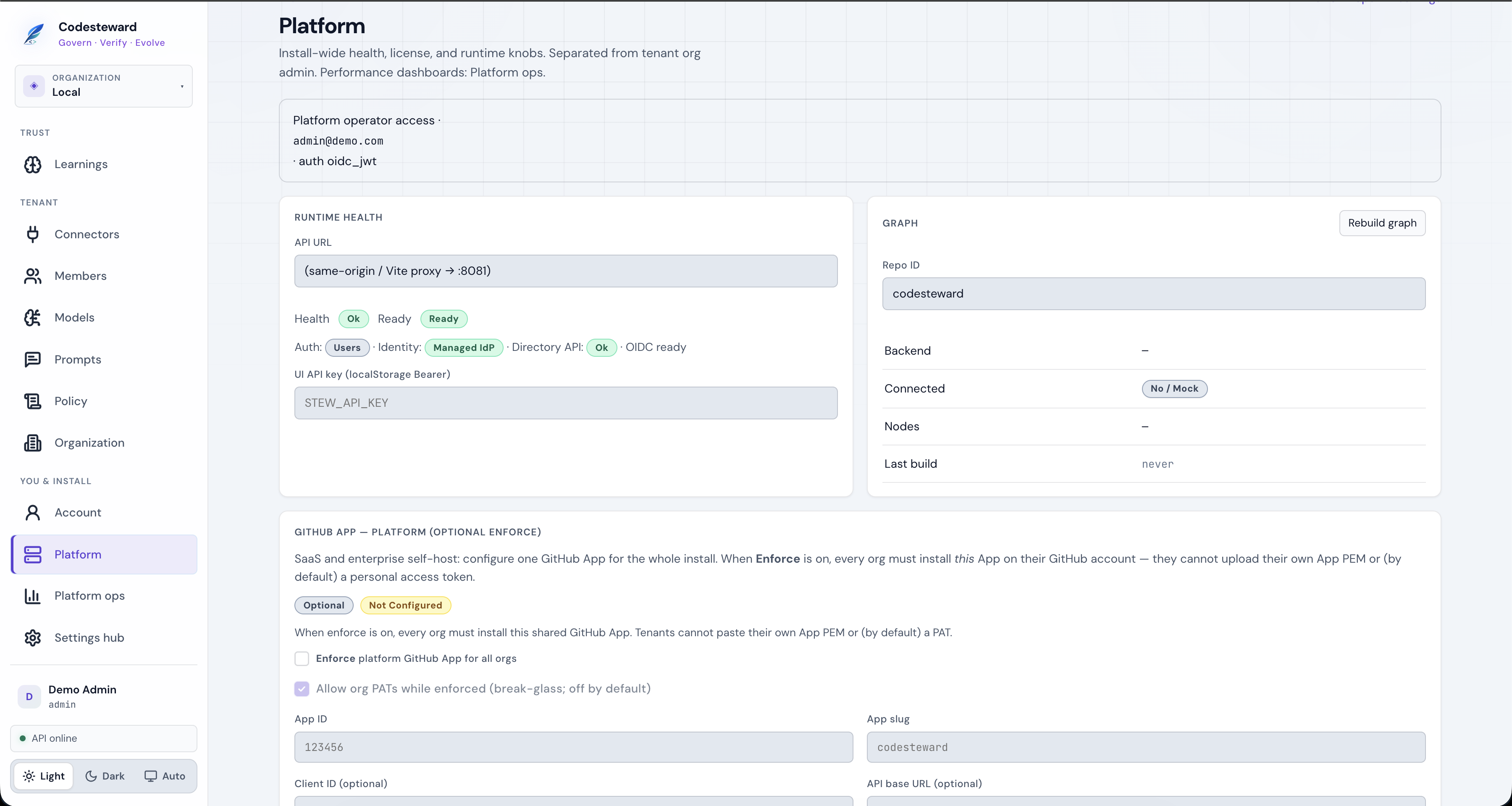Screen dimensions: 1512x806
Task: Click the App ID input field
Action: (x=573, y=747)
